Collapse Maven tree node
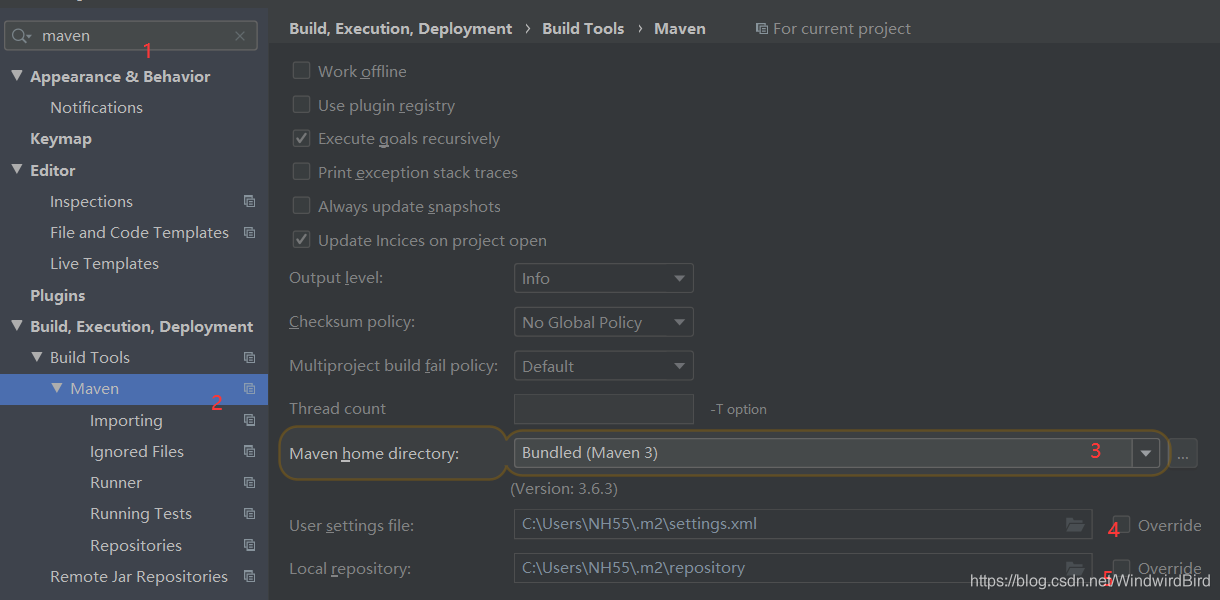1220x600 pixels. tap(57, 388)
